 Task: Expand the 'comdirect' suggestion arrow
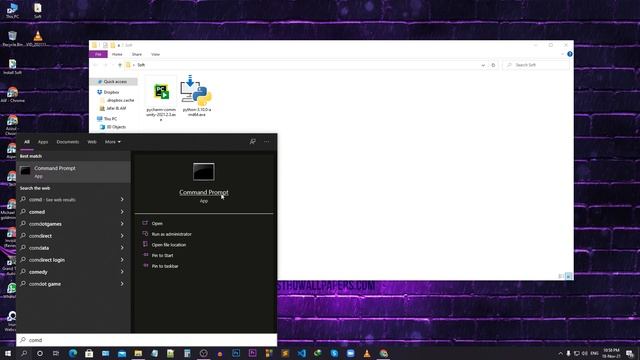122,236
